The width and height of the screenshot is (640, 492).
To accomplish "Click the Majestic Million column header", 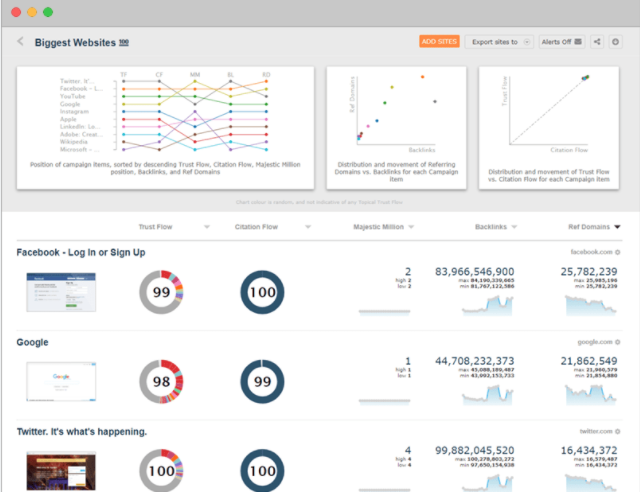I will pos(378,227).
